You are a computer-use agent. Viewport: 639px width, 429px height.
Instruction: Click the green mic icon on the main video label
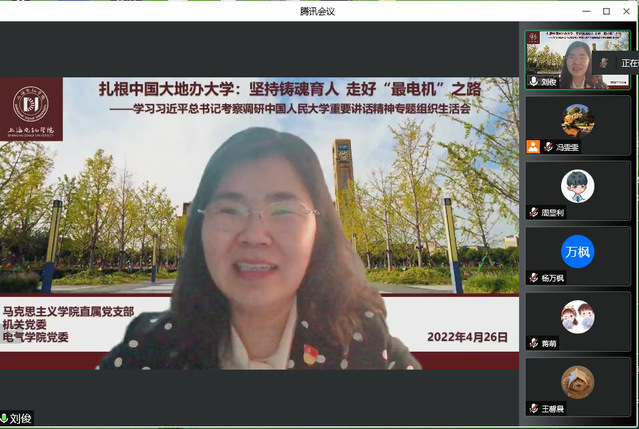coord(6,418)
